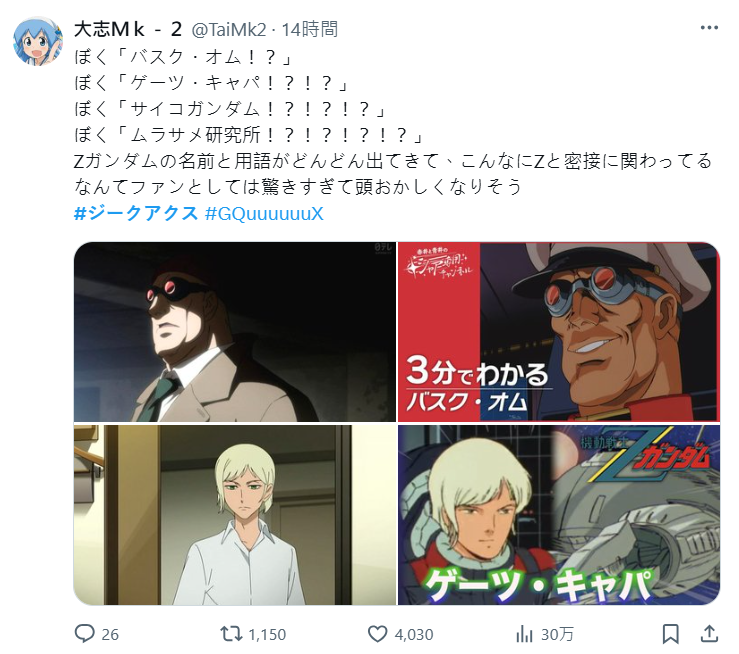The height and width of the screenshot is (654, 739).
Task: Bookmark this tweet
Action: 670,634
